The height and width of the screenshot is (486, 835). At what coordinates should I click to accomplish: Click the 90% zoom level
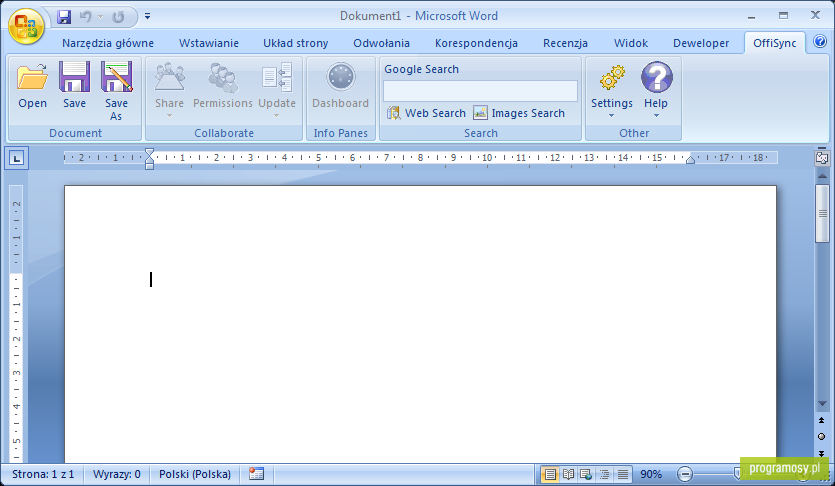651,474
